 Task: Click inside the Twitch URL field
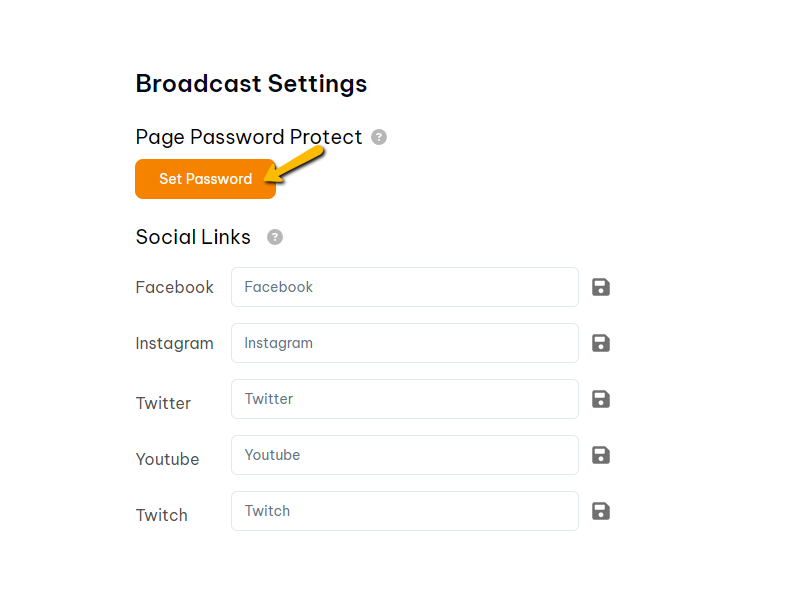point(404,511)
